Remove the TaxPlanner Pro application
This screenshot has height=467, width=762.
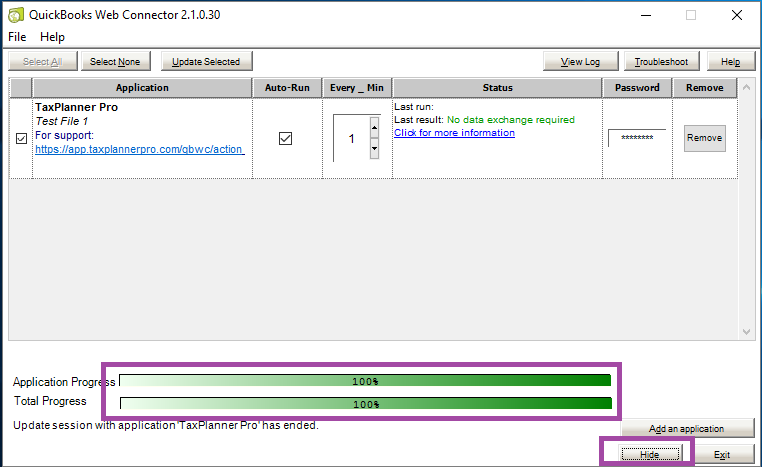705,138
